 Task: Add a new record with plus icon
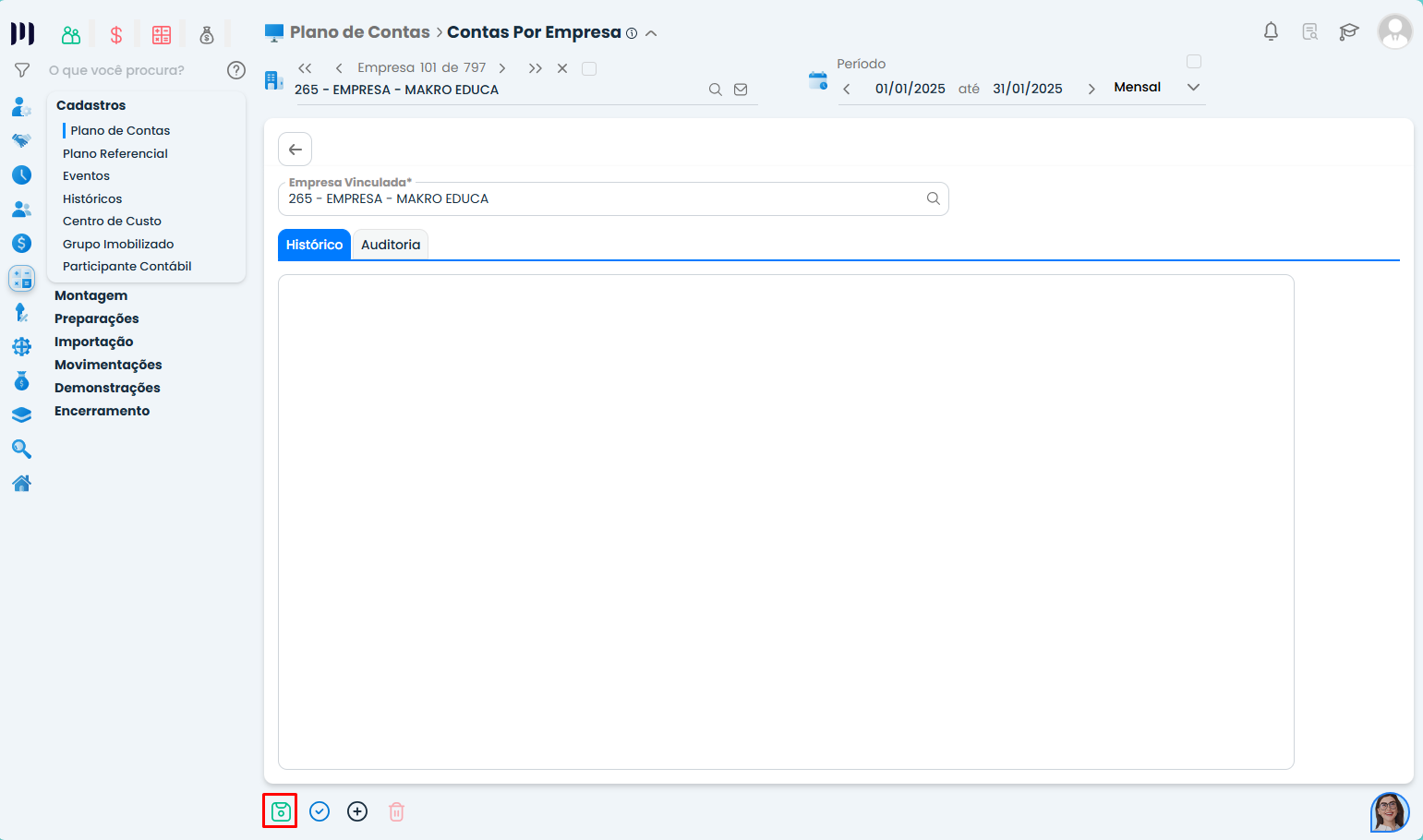click(x=357, y=811)
